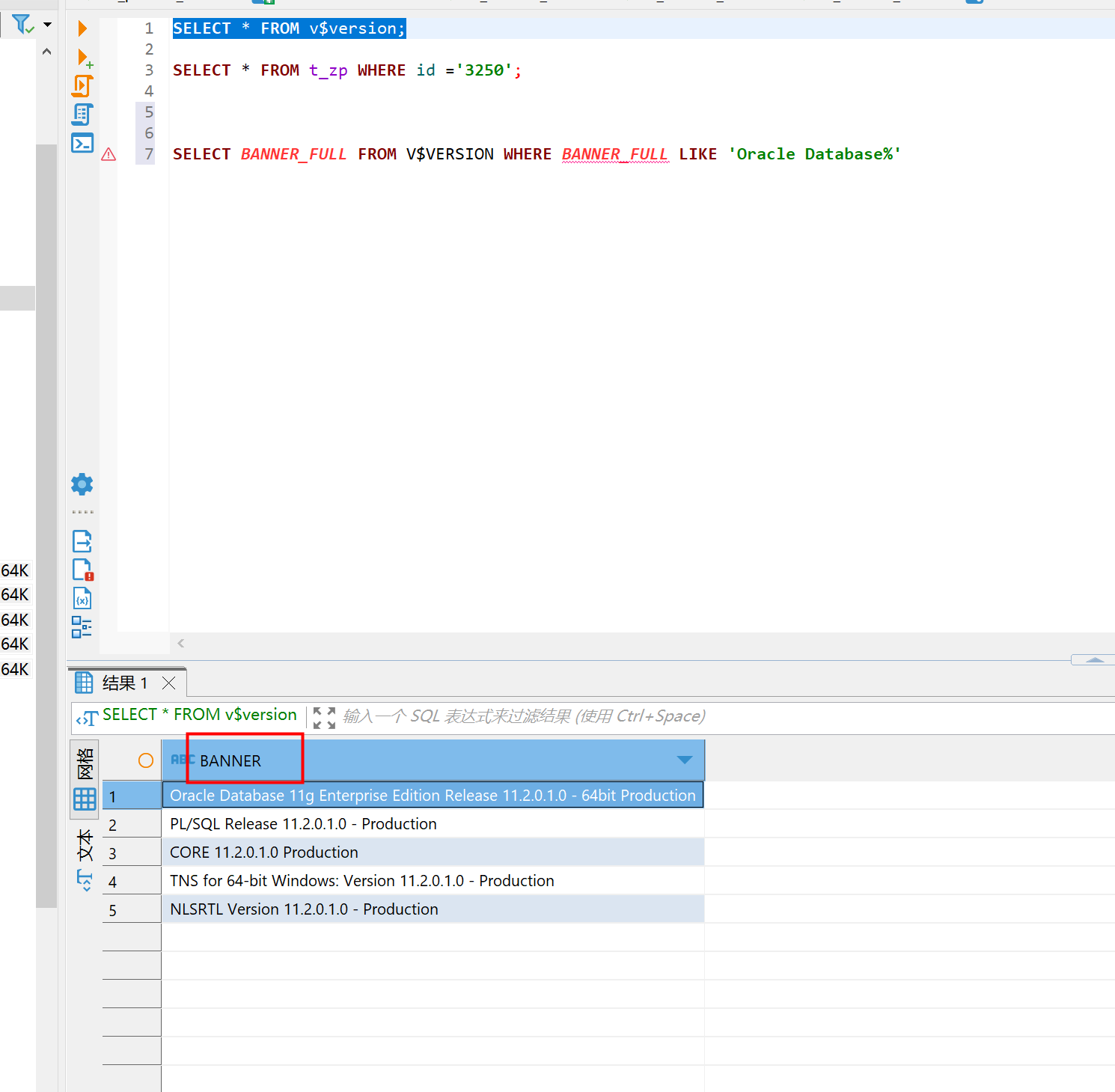Open the SQL terminal console icon

pyautogui.click(x=82, y=142)
